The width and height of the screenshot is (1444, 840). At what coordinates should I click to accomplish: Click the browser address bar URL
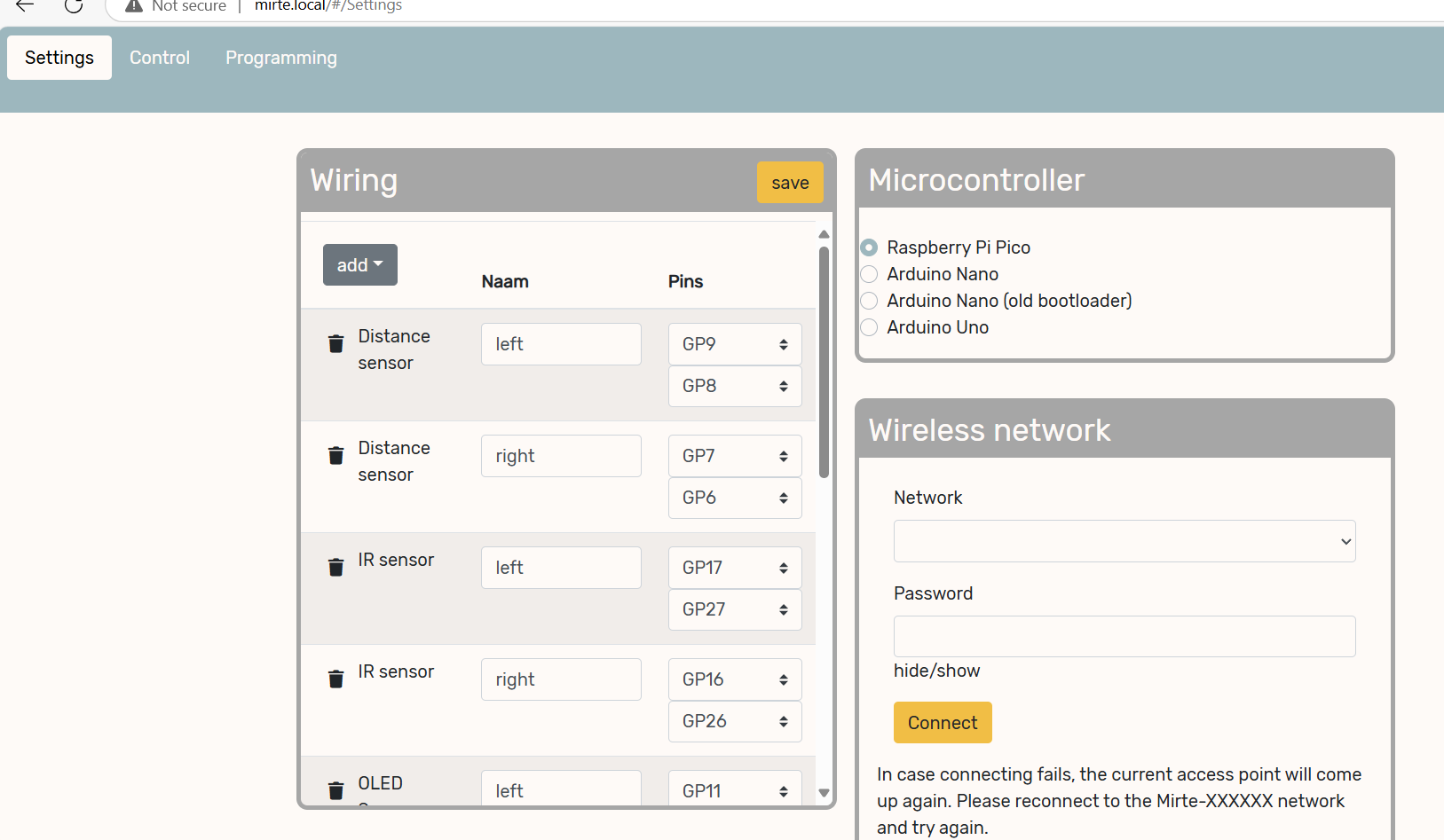[328, 6]
